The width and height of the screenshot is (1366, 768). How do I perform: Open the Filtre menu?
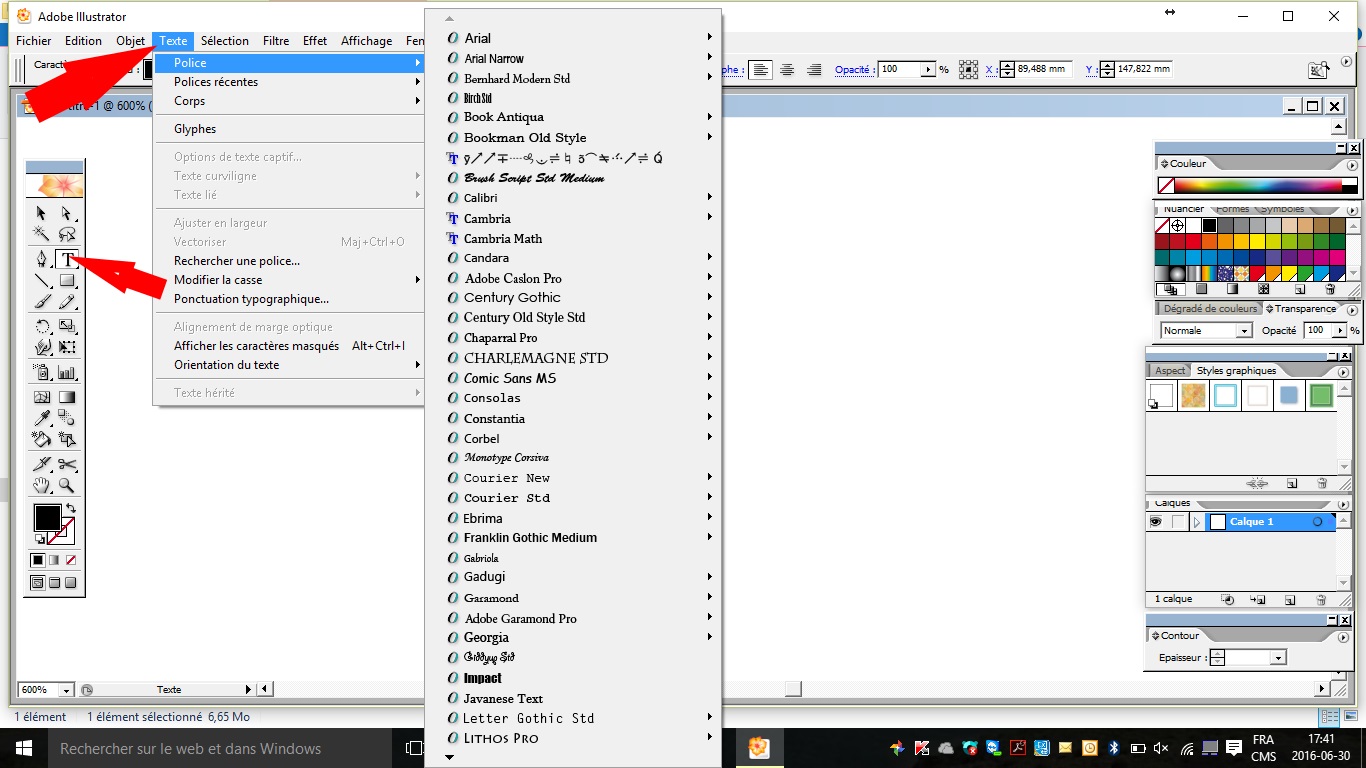pos(276,41)
